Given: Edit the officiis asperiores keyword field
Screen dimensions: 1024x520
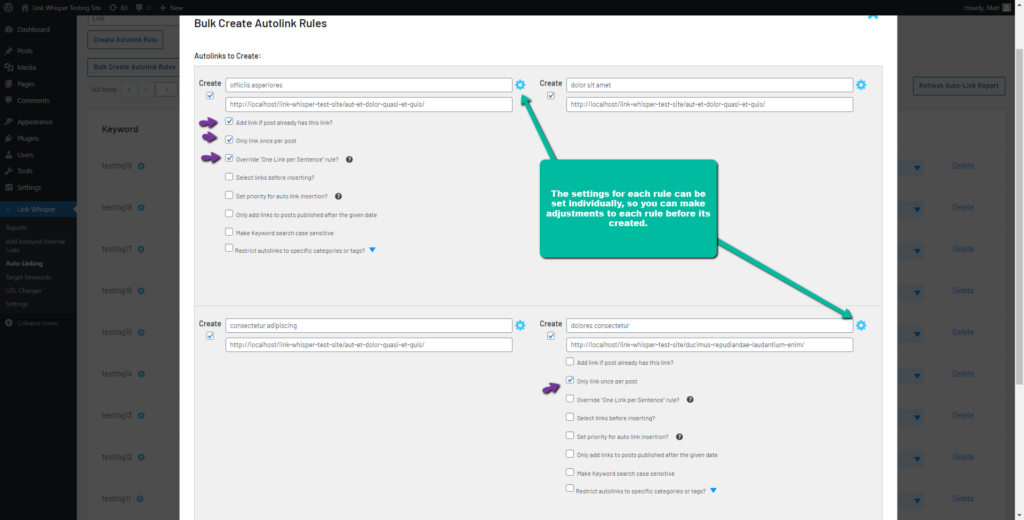Looking at the screenshot, I should click(369, 85).
